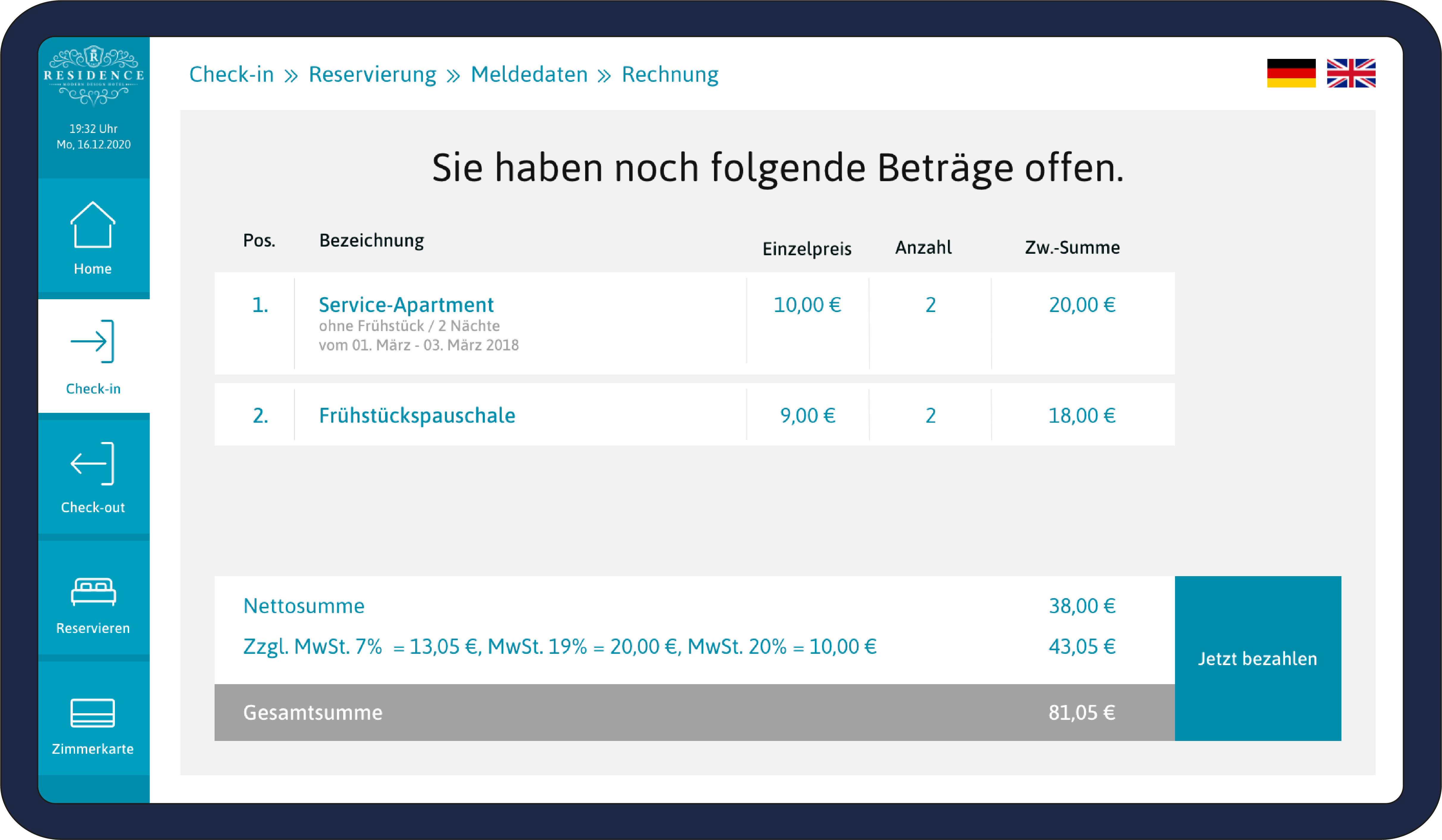
Task: Click the Bezeichnung column header
Action: pyautogui.click(x=371, y=241)
